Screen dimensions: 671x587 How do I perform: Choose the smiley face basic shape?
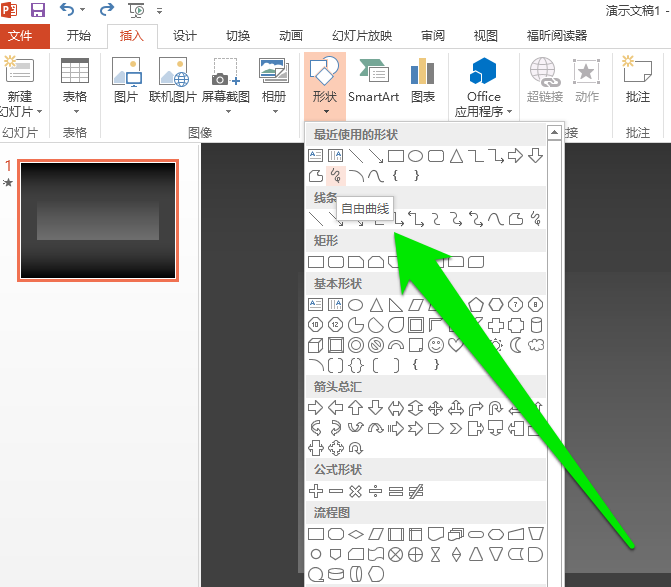click(x=436, y=345)
